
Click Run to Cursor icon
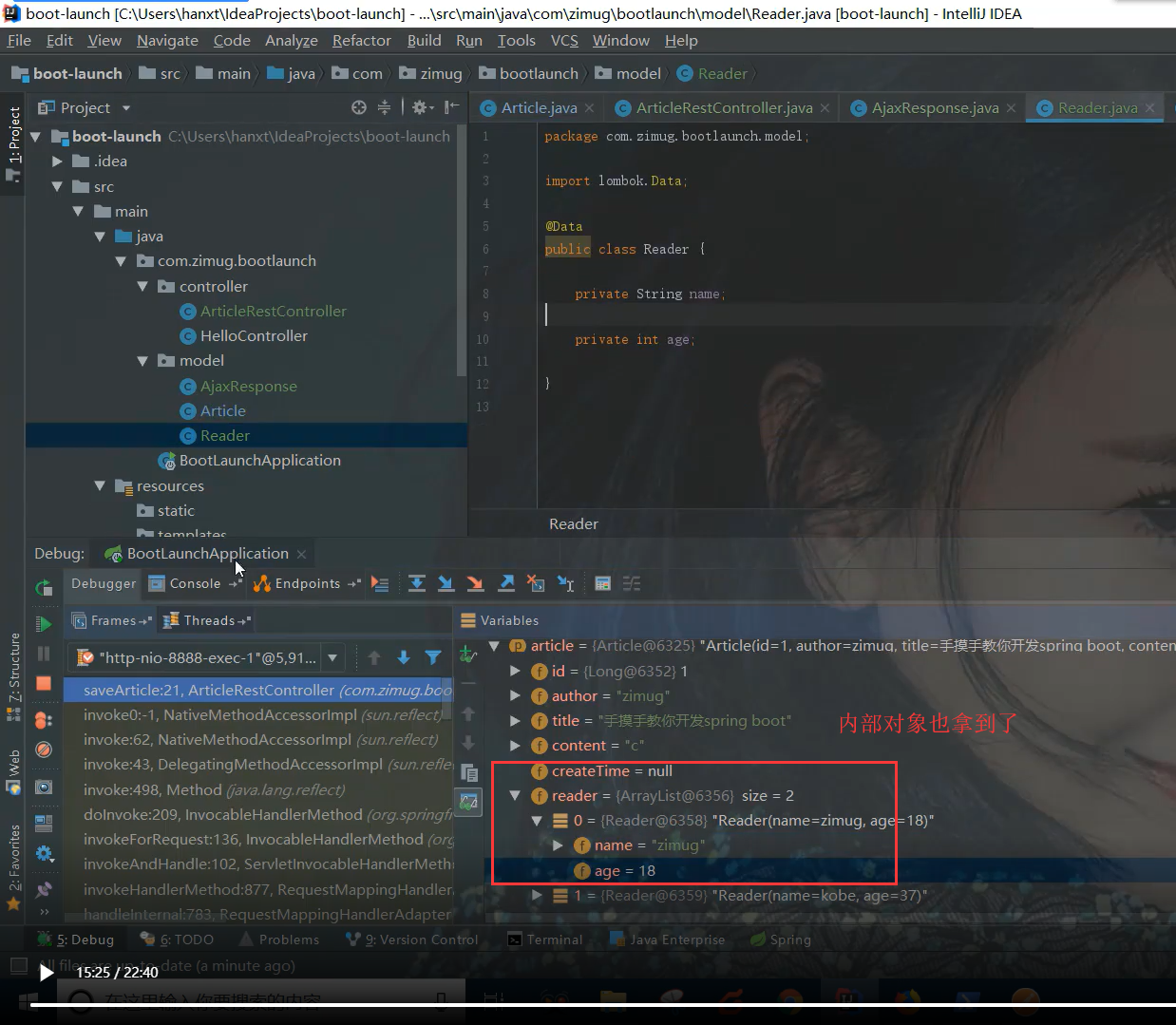[x=565, y=583]
